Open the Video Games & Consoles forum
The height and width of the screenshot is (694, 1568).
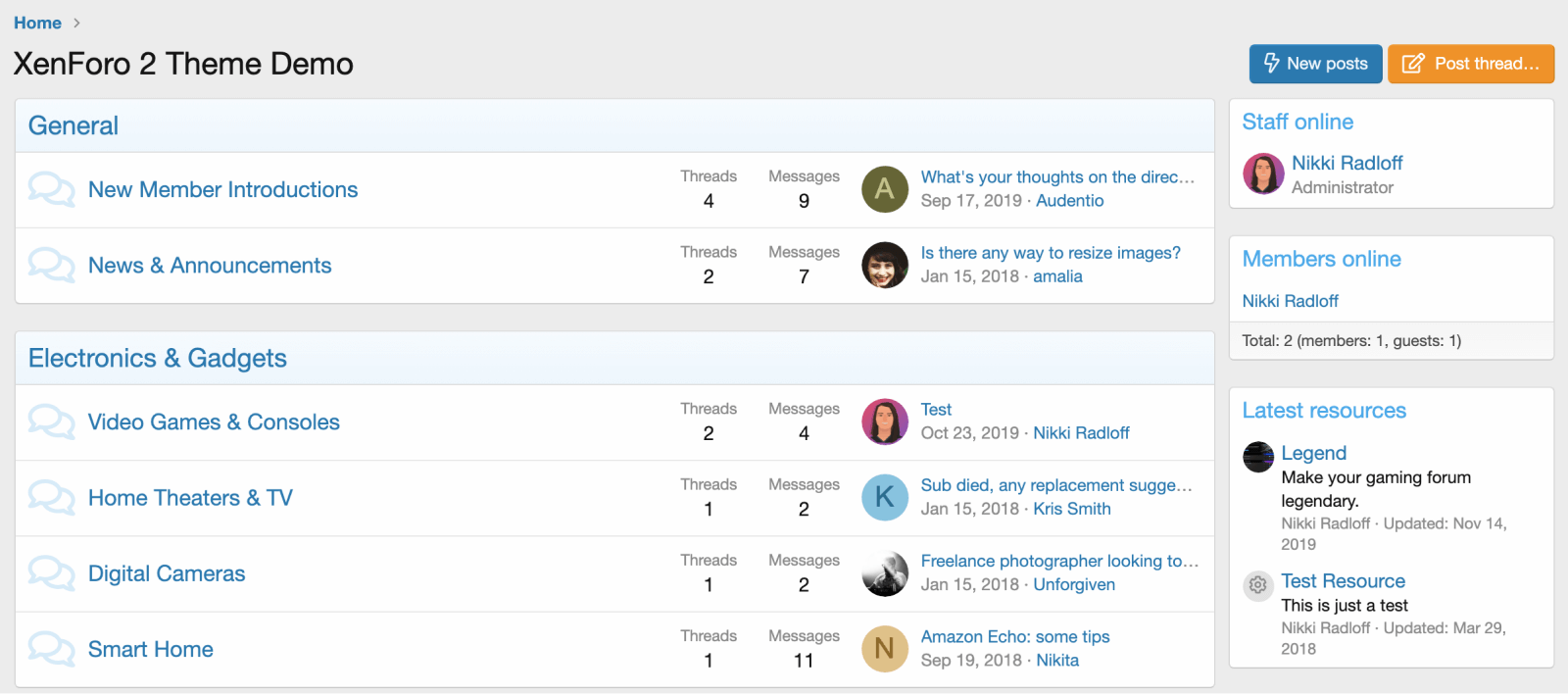(x=214, y=421)
